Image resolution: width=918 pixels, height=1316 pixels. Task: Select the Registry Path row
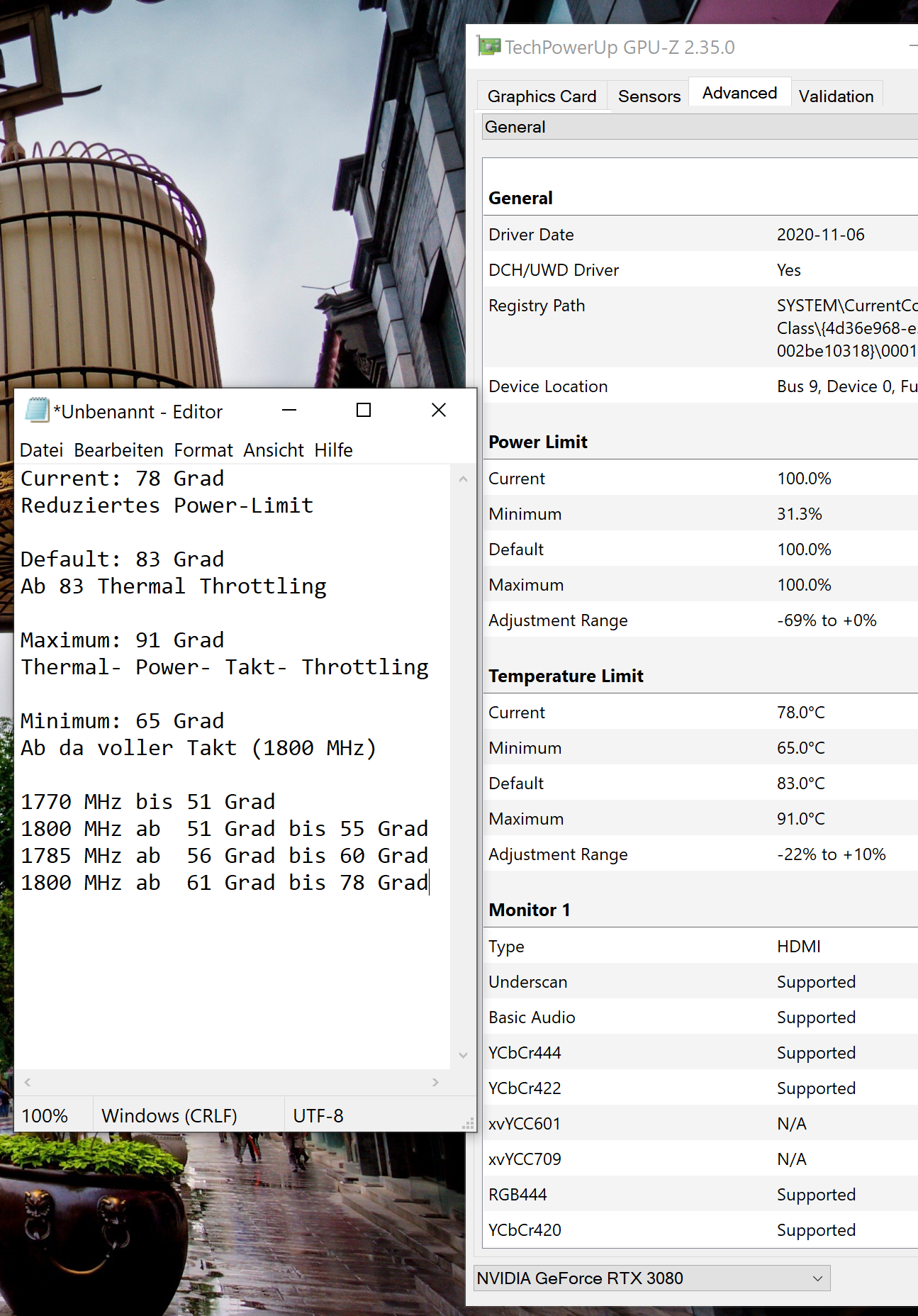[x=700, y=328]
